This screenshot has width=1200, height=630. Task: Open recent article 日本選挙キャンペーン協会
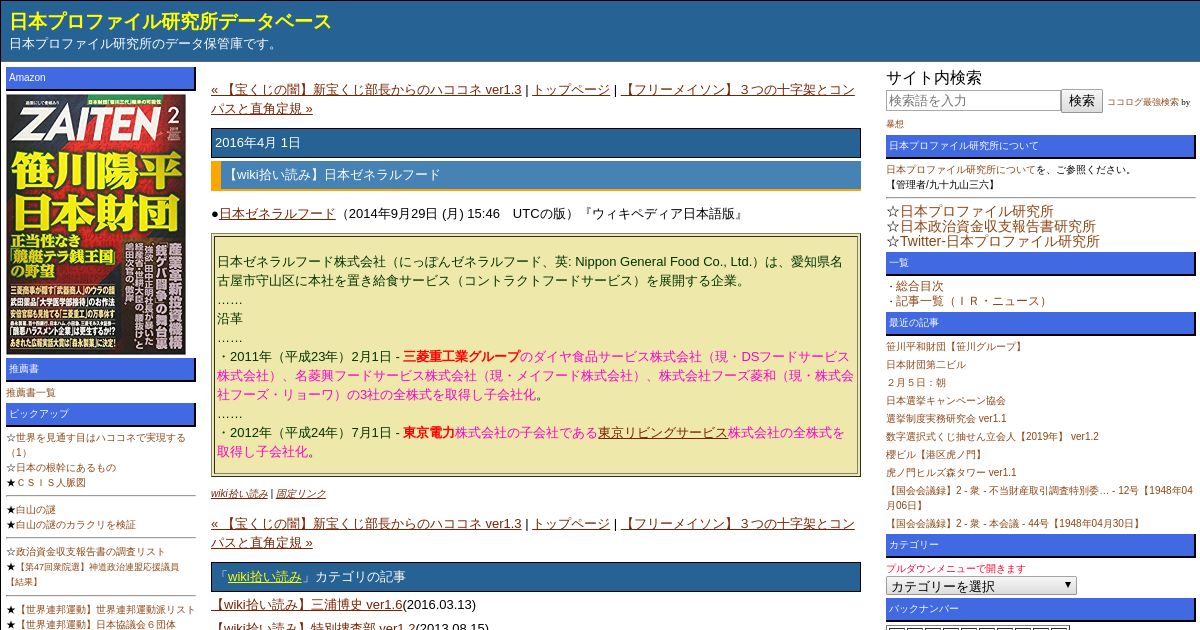946,401
